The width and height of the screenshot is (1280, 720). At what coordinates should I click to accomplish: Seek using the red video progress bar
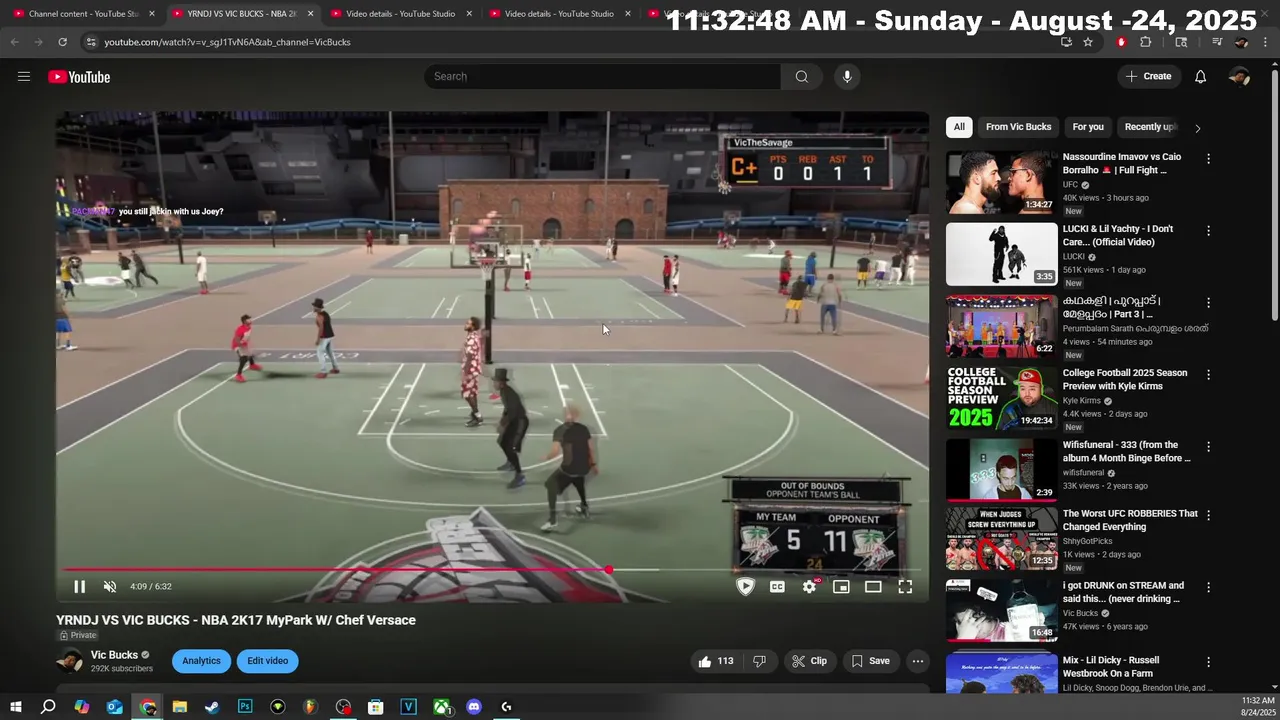492,570
